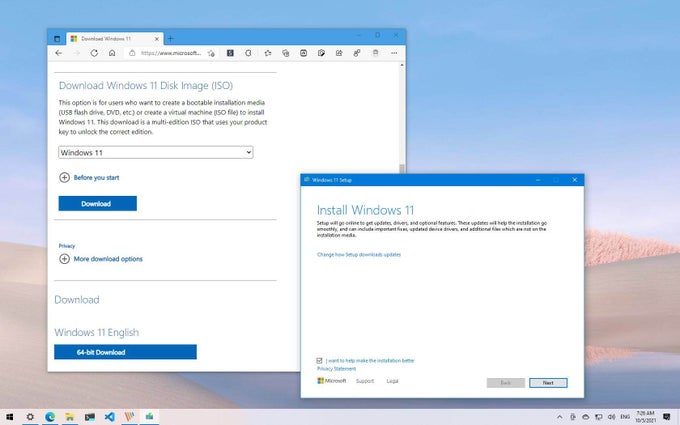Reload the page in Edge
680x425 pixels.
point(94,53)
